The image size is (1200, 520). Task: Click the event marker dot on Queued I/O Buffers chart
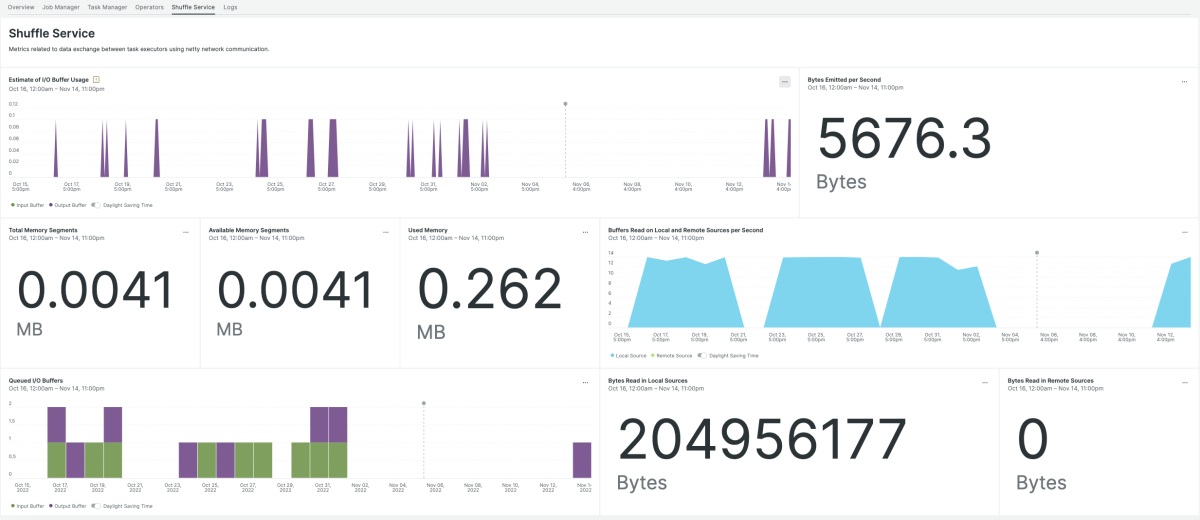424,403
